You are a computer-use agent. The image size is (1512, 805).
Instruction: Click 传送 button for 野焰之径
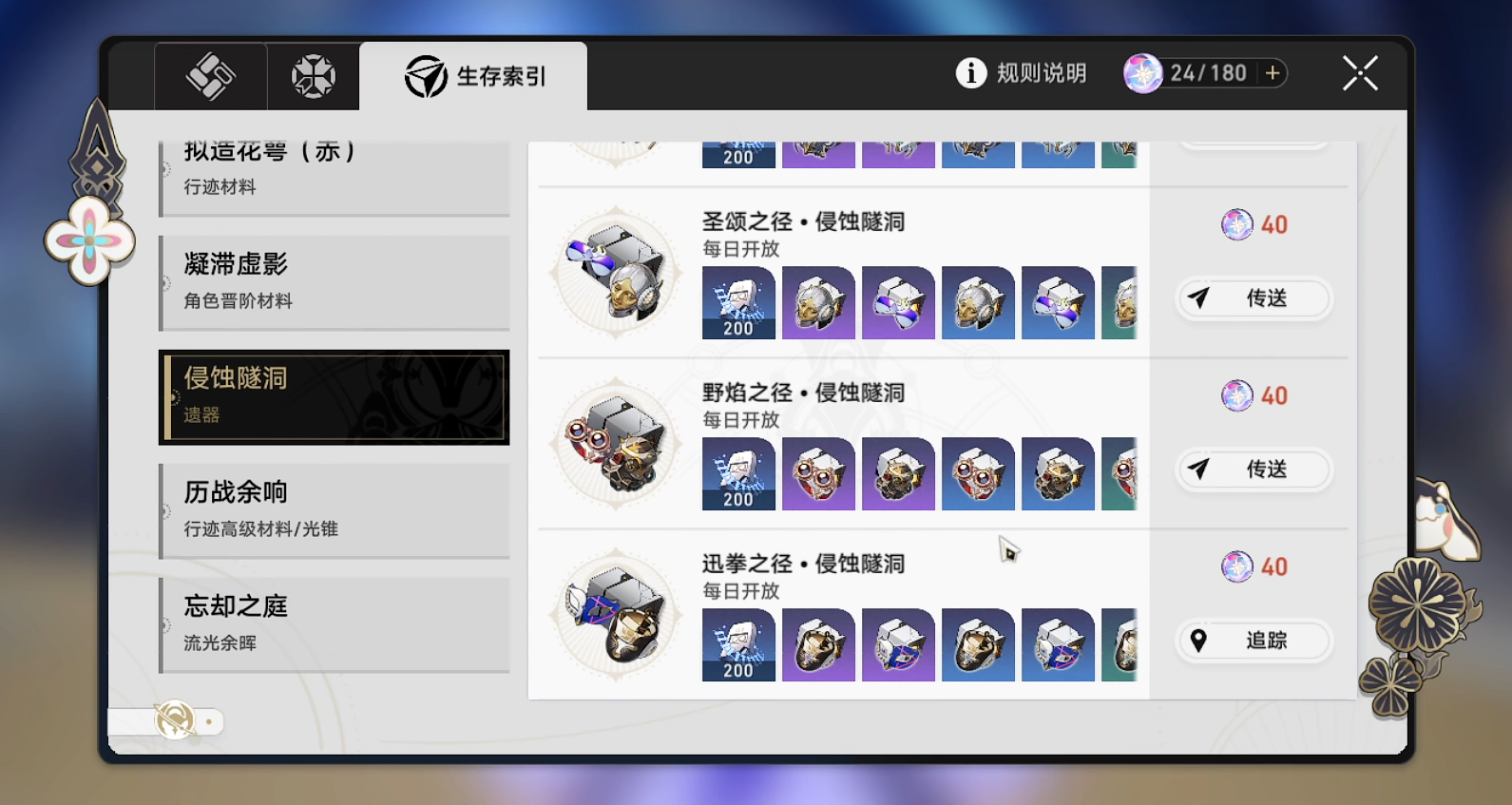[x=1254, y=470]
